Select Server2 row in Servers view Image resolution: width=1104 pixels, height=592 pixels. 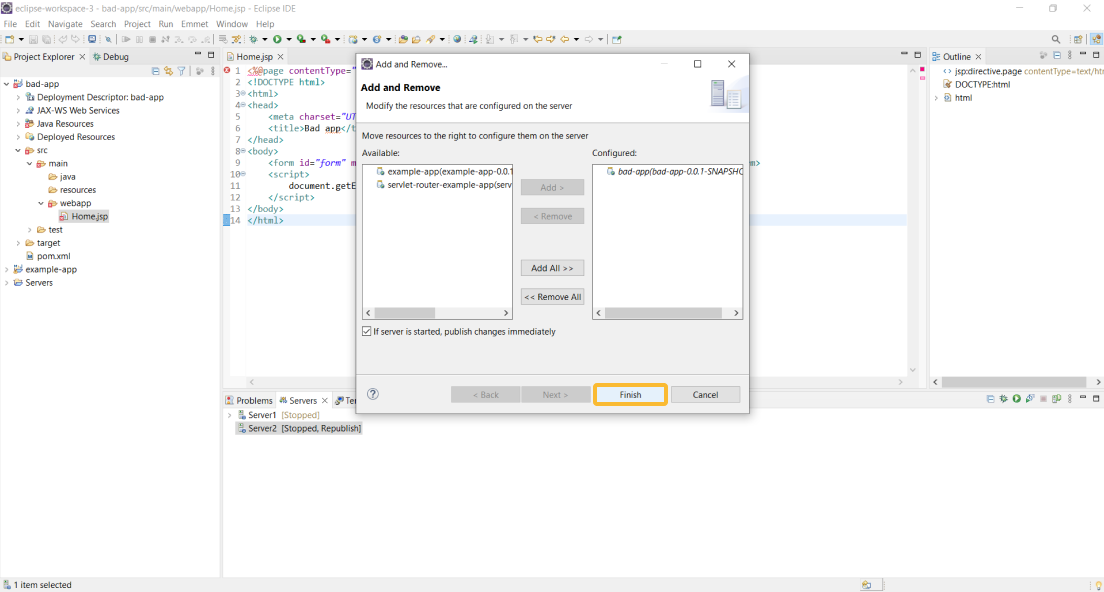pos(299,428)
